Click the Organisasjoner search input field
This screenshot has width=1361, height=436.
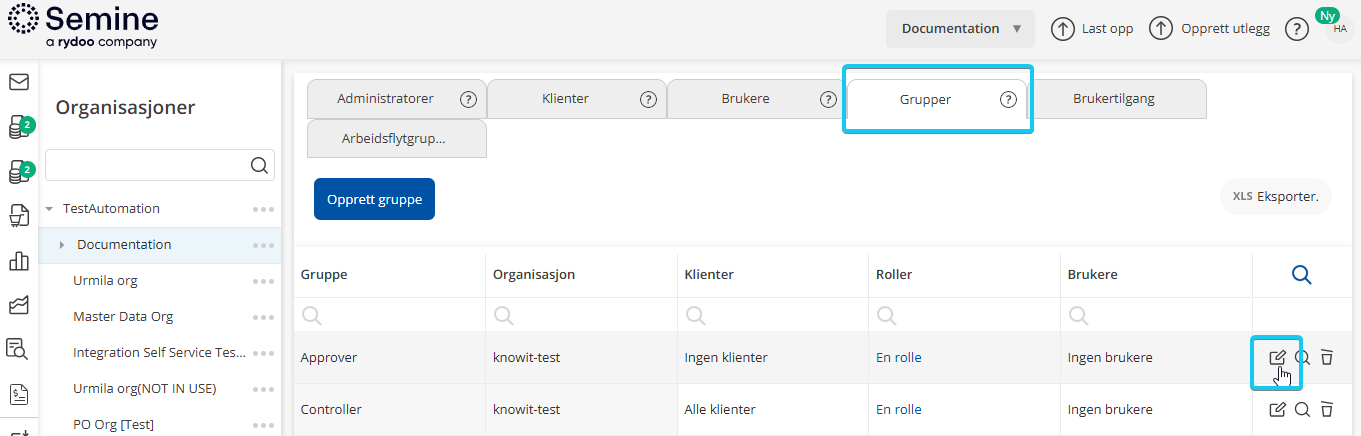click(x=146, y=166)
